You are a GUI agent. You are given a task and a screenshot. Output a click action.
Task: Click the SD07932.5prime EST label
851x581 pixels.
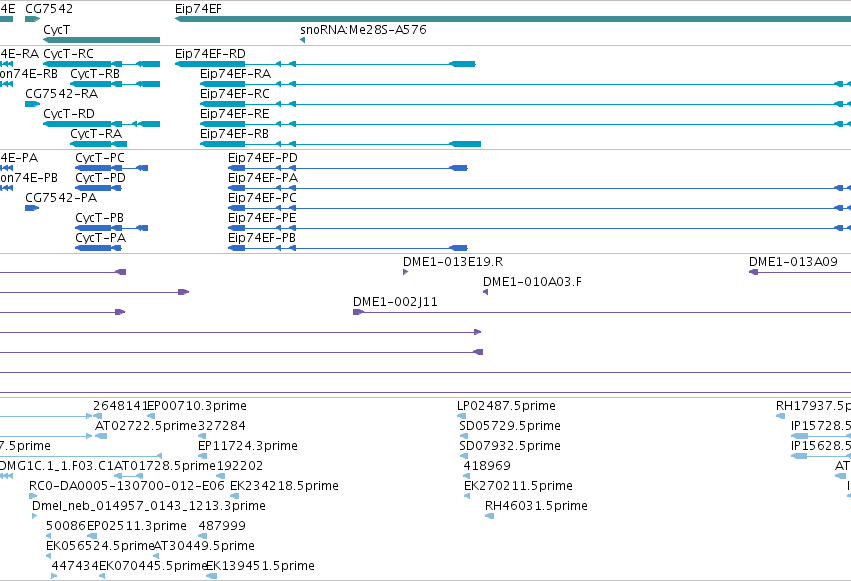point(510,446)
